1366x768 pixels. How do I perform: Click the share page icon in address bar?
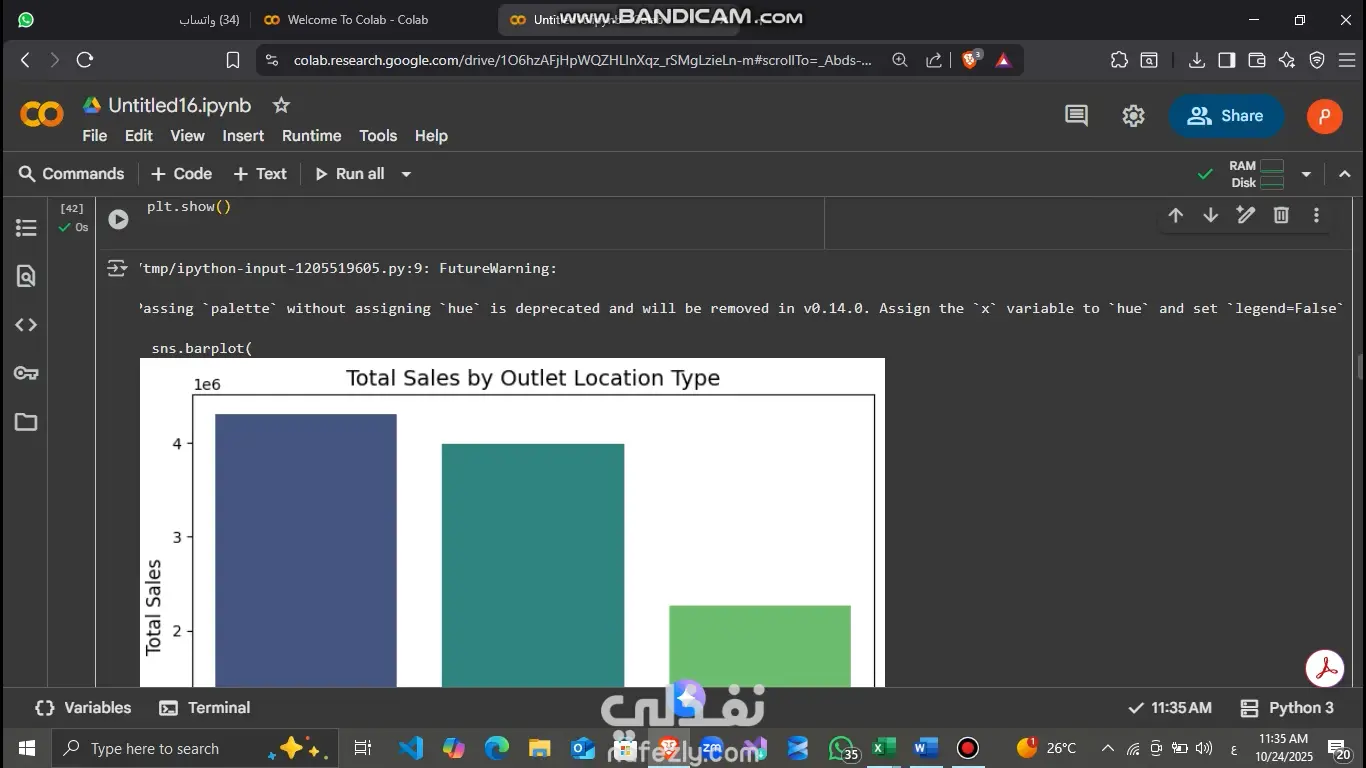pos(934,60)
